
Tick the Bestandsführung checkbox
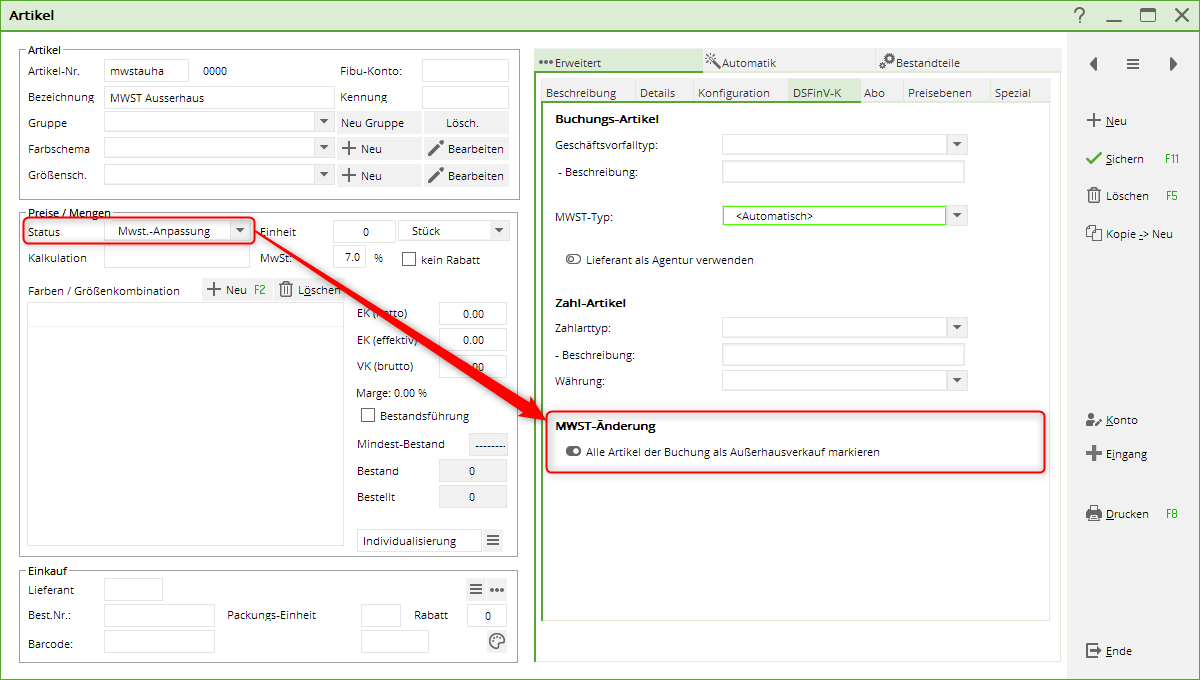(367, 415)
